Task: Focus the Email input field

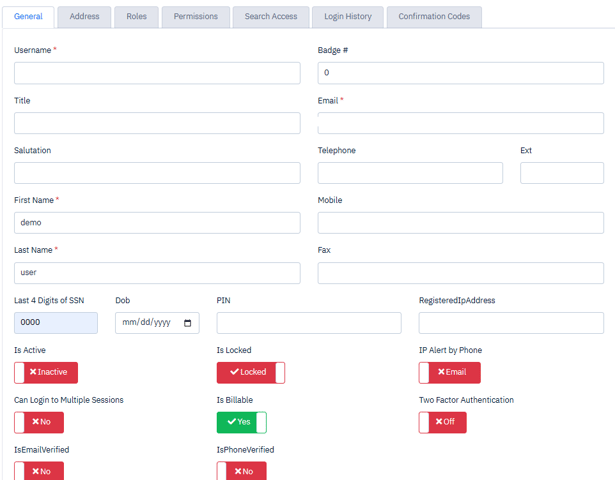Action: click(460, 123)
